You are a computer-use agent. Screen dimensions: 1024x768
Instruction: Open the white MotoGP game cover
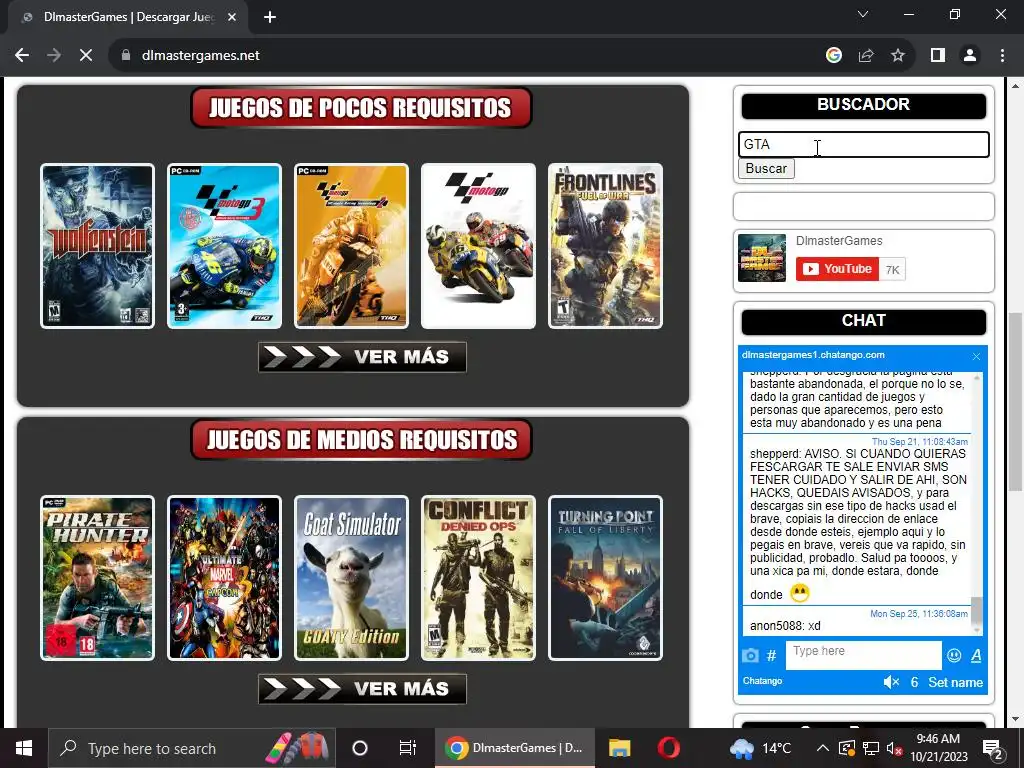coord(478,246)
